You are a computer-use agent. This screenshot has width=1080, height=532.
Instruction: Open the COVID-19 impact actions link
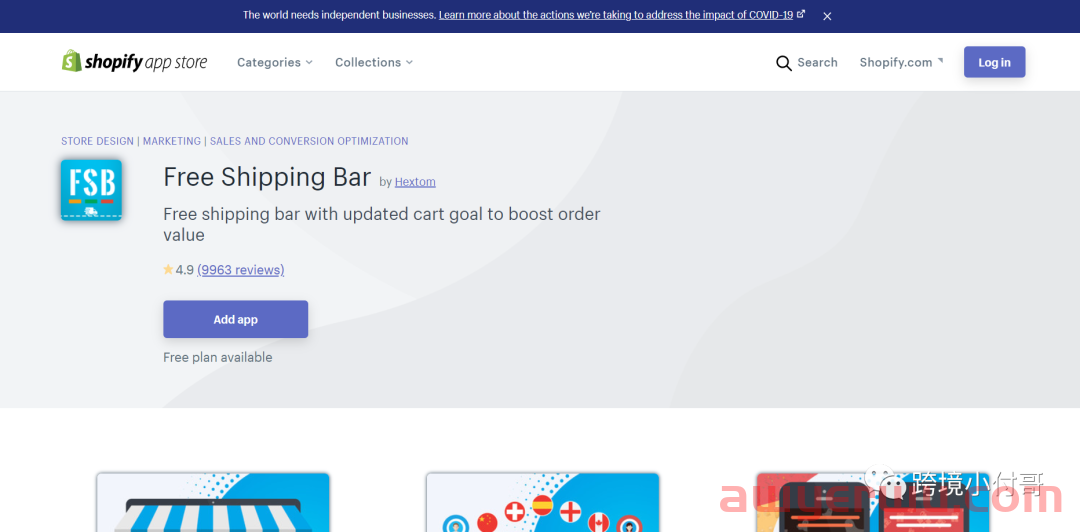(x=621, y=15)
